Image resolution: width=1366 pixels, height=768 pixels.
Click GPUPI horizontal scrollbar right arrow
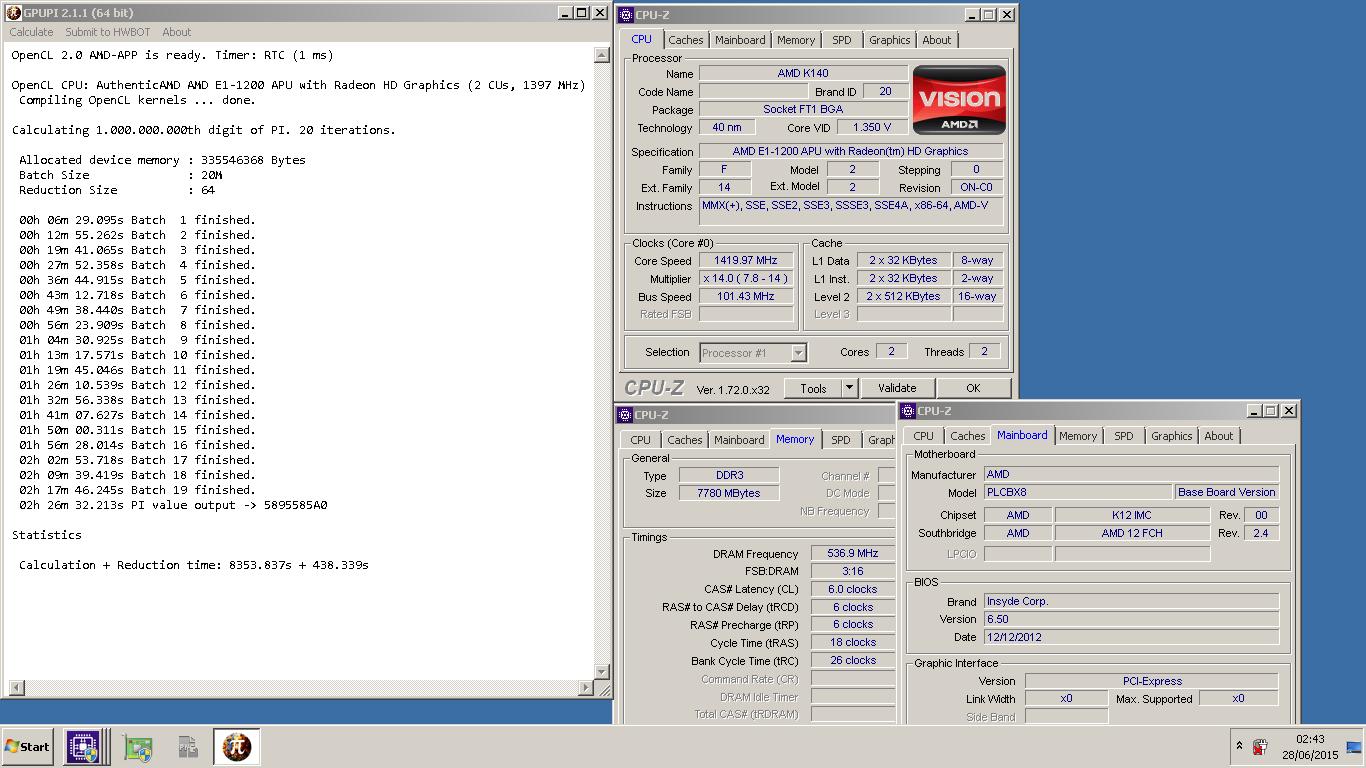(x=586, y=688)
